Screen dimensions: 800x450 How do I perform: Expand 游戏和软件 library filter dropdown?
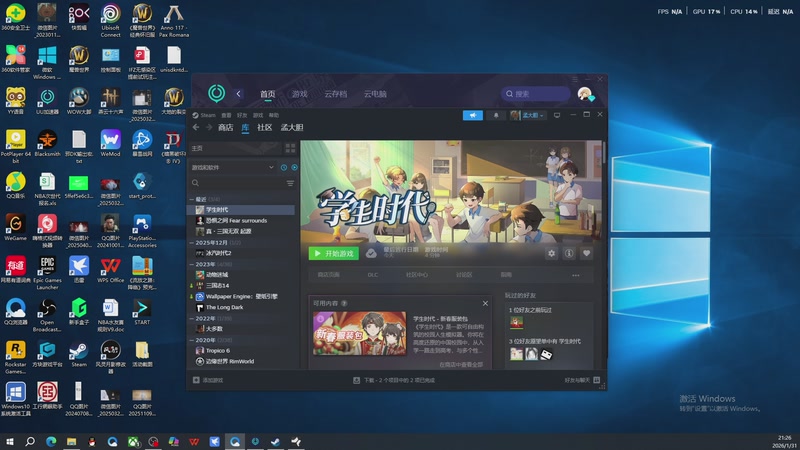point(233,167)
